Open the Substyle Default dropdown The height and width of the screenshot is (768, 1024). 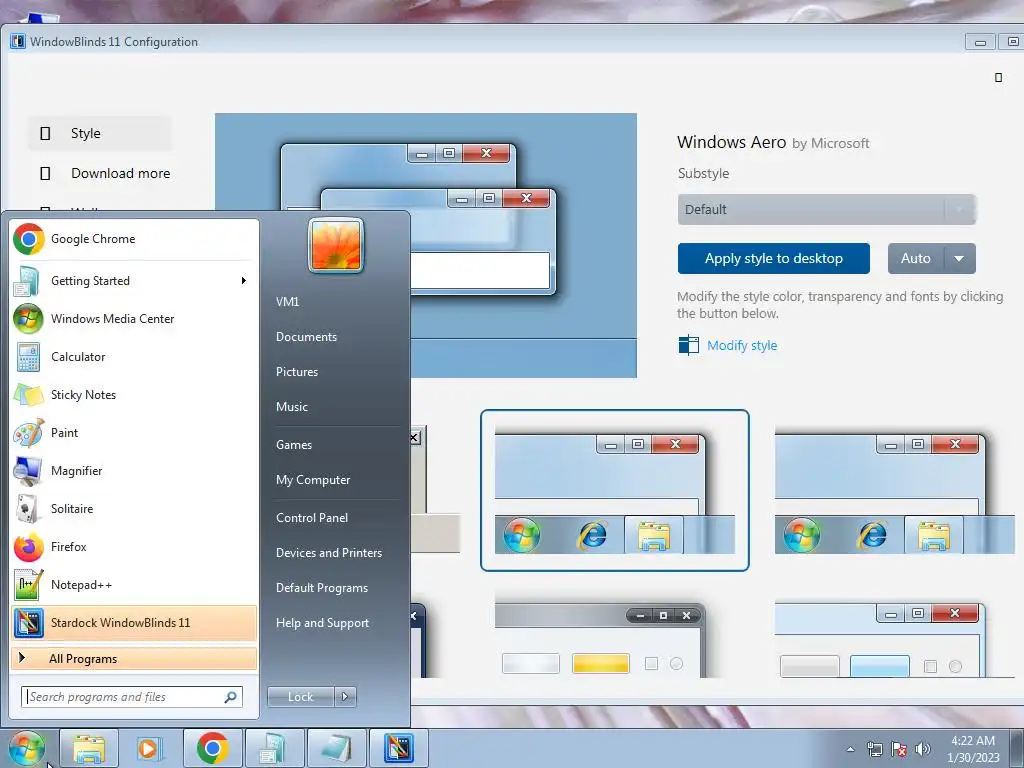(x=826, y=210)
